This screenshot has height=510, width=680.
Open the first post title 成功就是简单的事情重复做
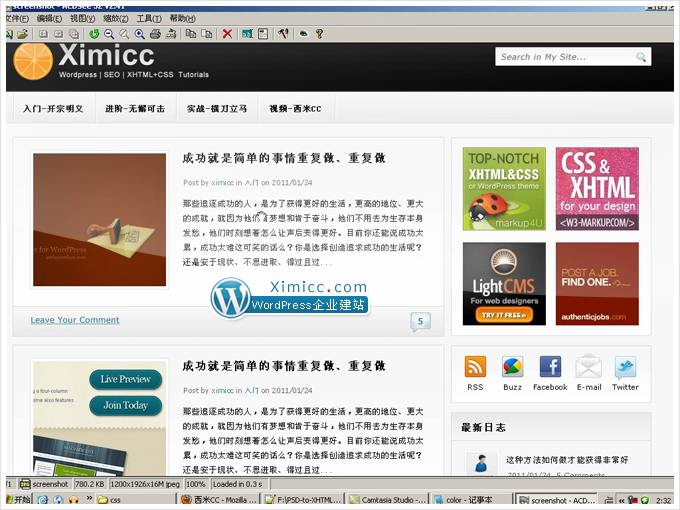[284, 158]
